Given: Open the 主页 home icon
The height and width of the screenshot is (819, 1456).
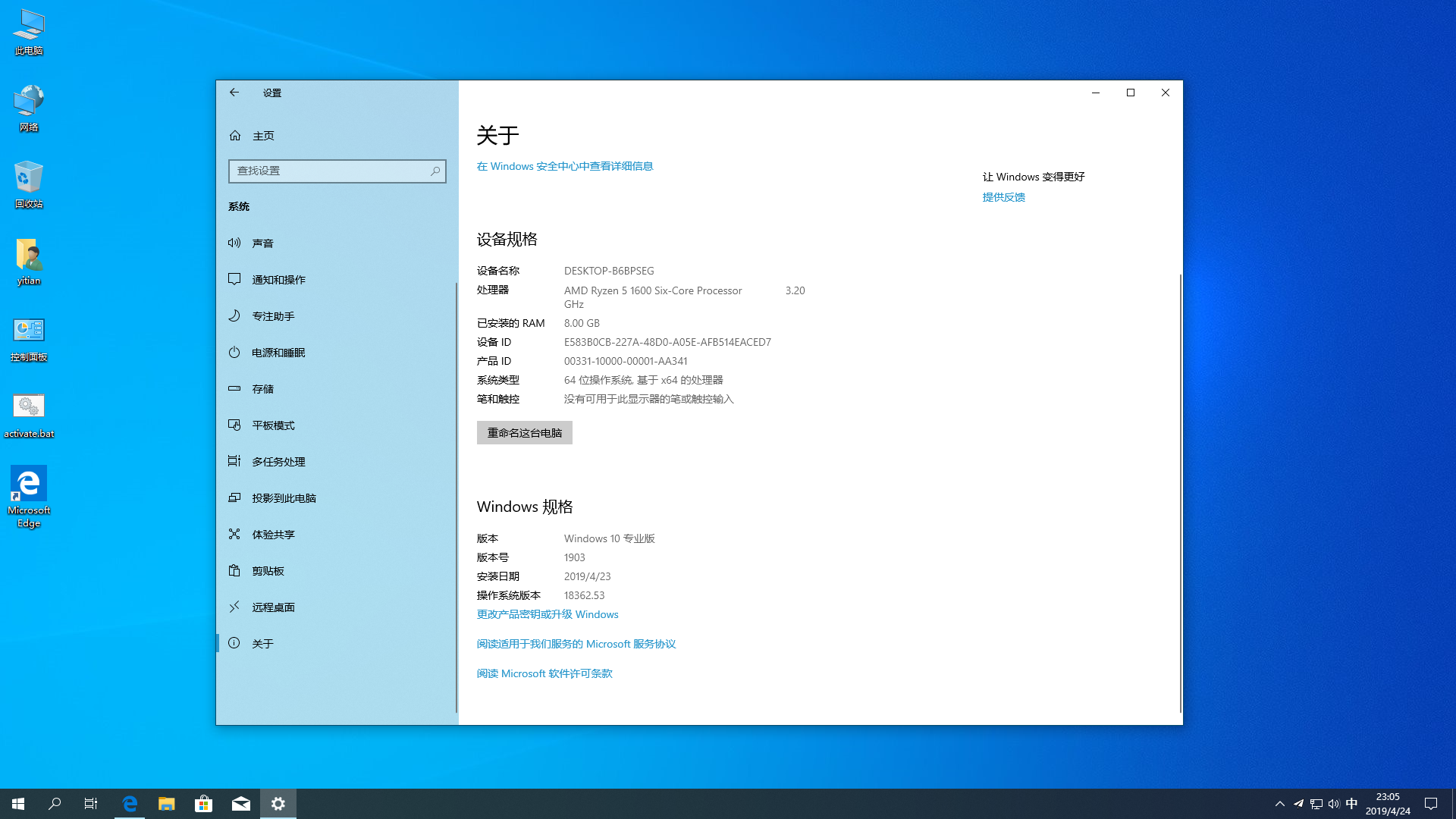Looking at the screenshot, I should coord(235,136).
